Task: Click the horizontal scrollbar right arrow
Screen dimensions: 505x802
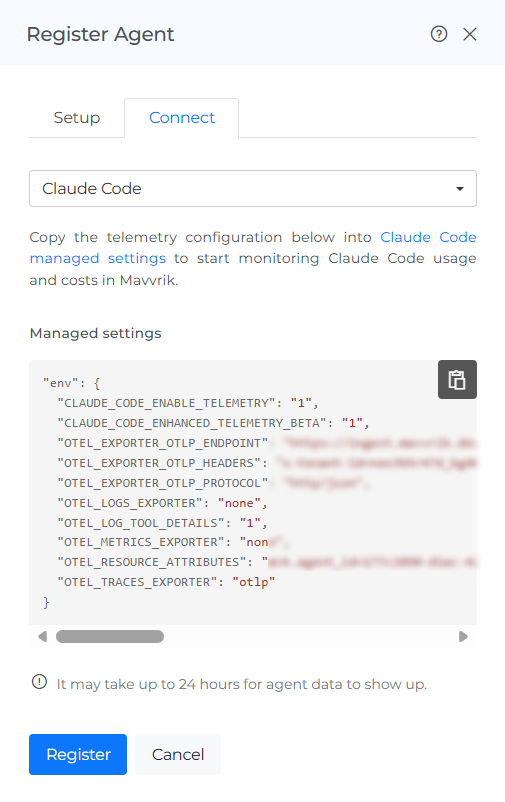Action: click(x=463, y=636)
